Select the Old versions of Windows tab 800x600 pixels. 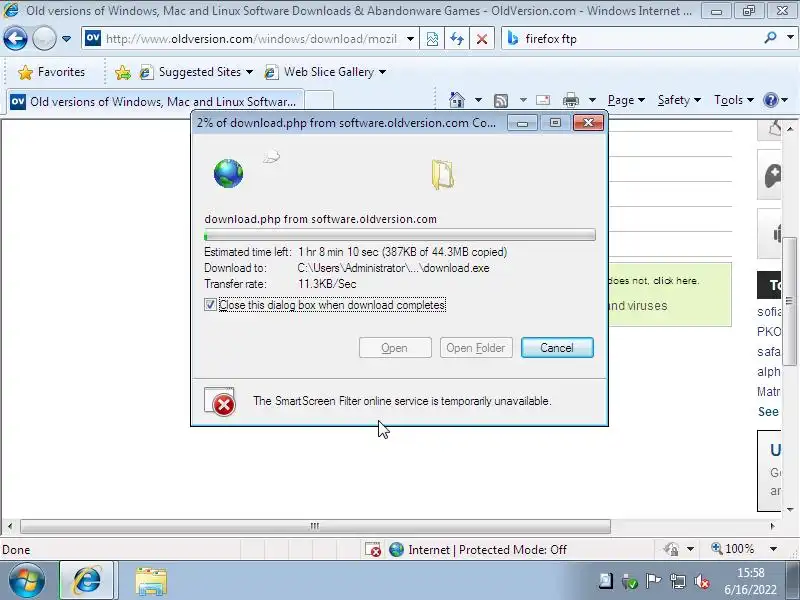(x=155, y=101)
